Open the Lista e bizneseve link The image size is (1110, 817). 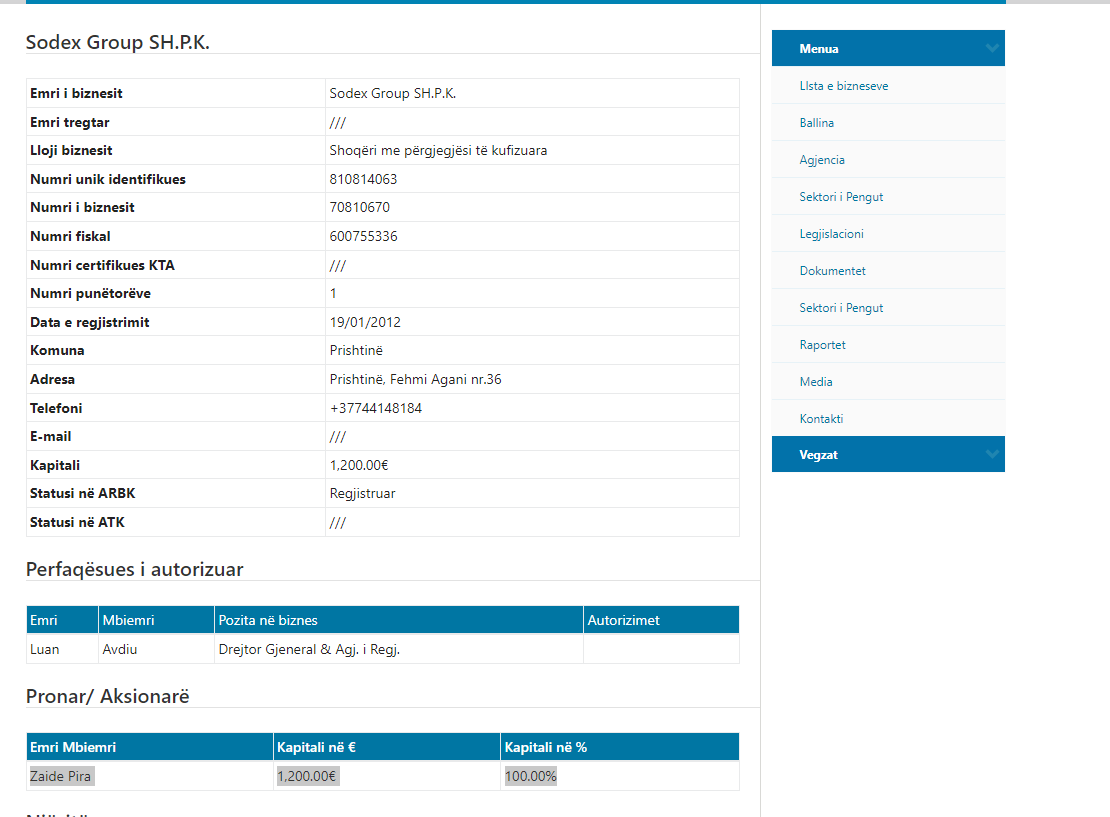point(843,86)
